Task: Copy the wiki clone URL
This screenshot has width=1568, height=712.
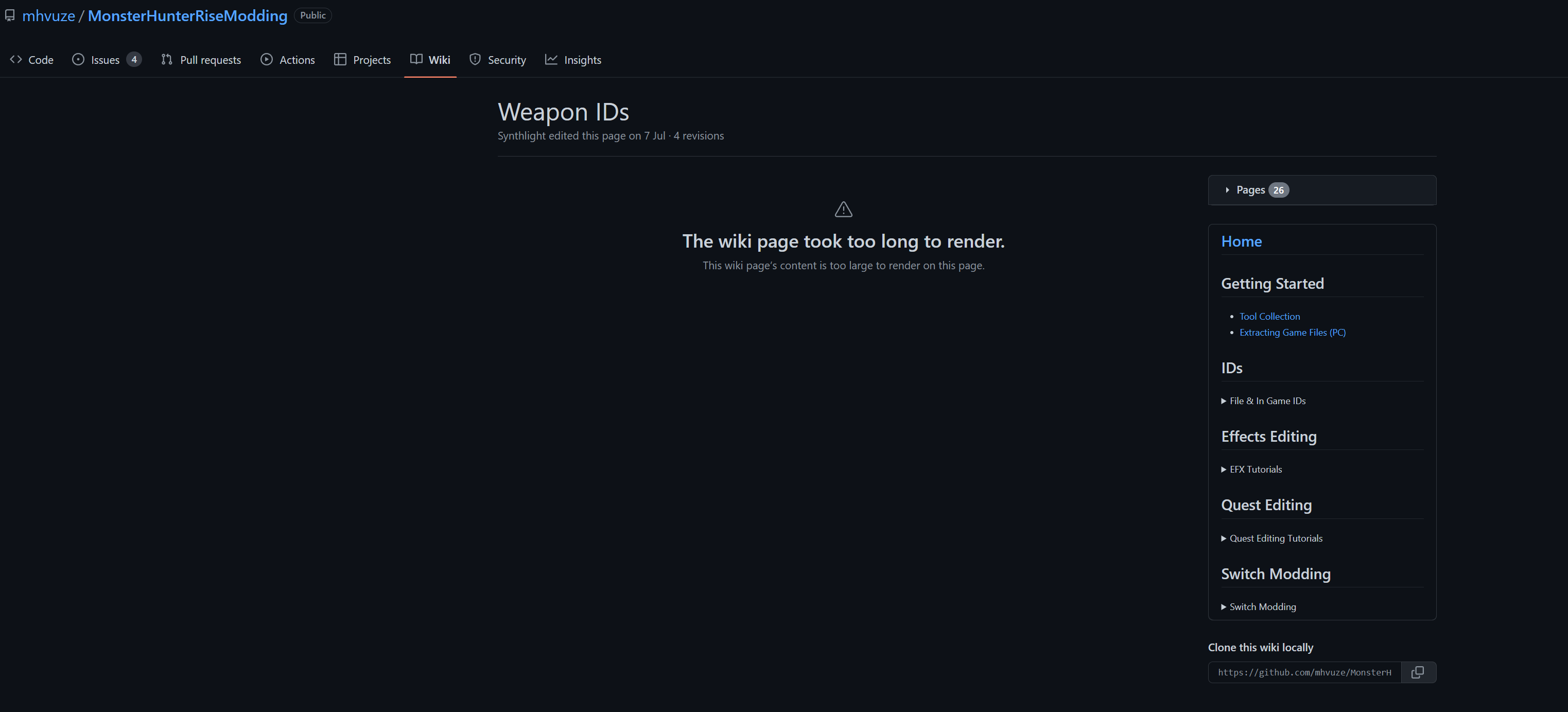Action: pyautogui.click(x=1418, y=672)
